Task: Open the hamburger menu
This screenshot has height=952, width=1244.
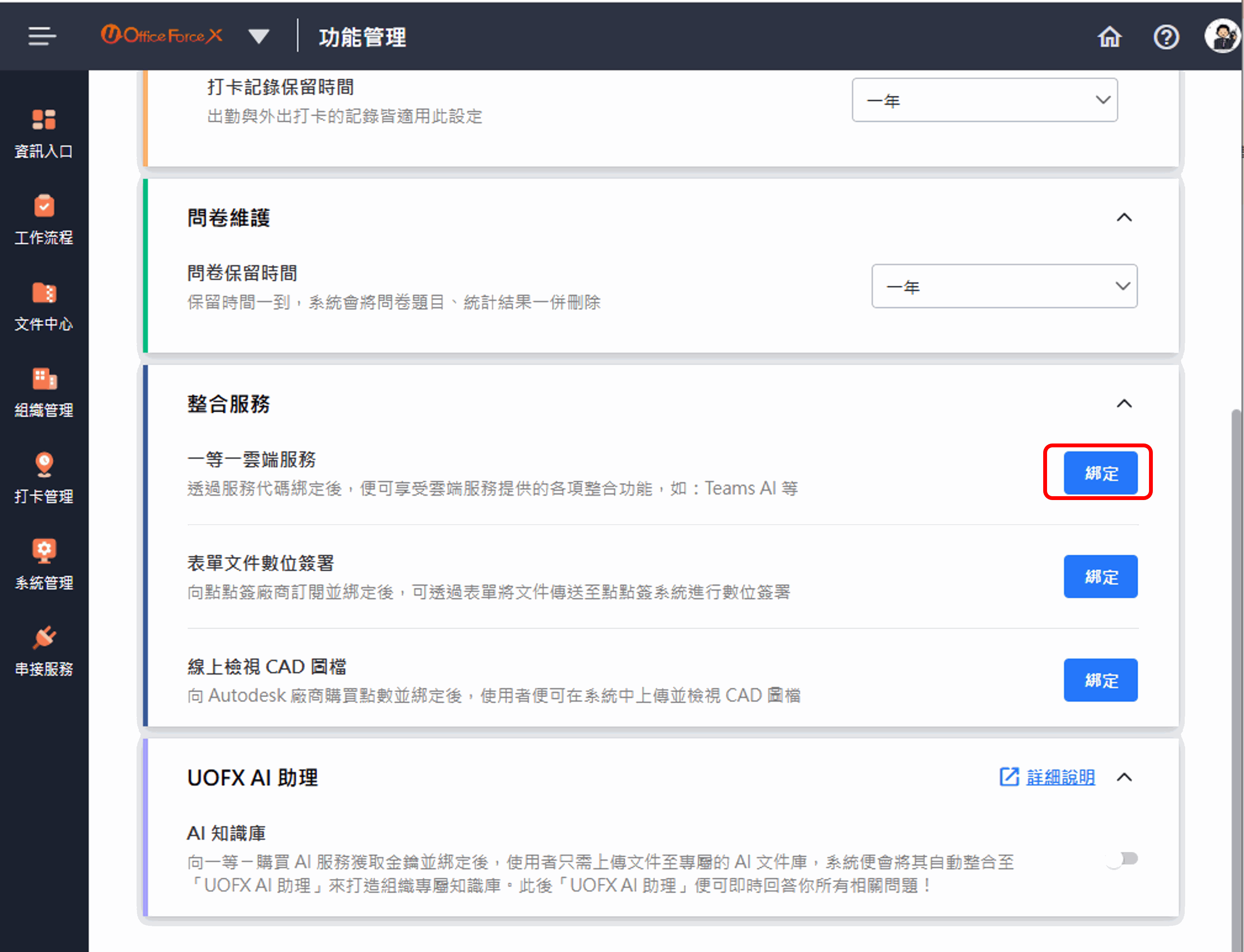Action: pos(41,36)
